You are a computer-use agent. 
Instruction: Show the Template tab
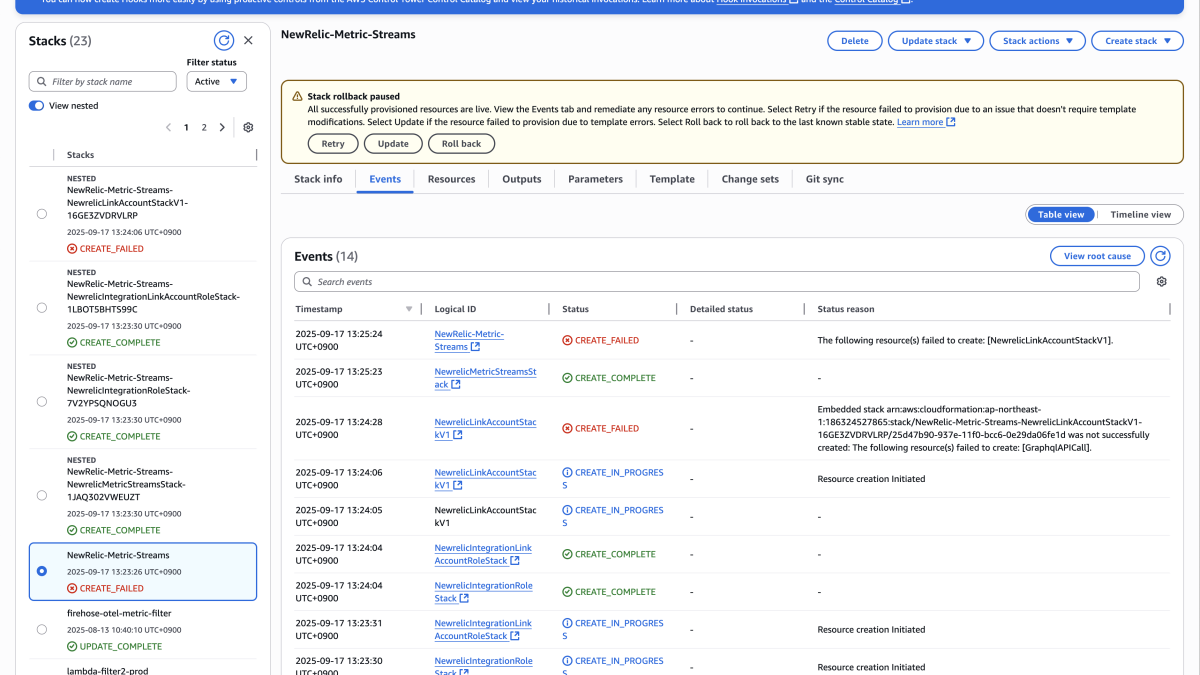672,179
